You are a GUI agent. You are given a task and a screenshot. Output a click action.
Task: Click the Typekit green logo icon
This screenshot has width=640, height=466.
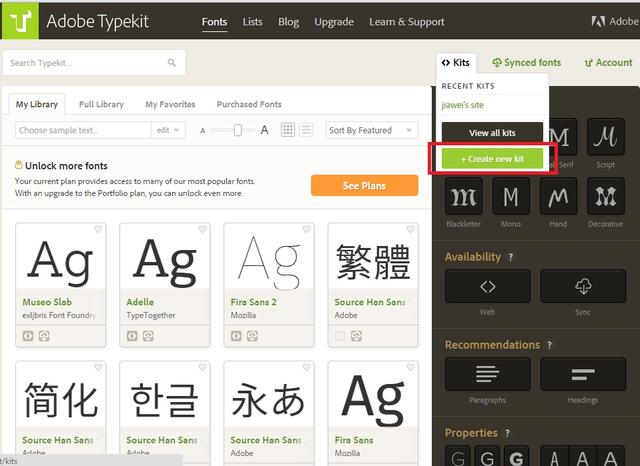[x=20, y=20]
